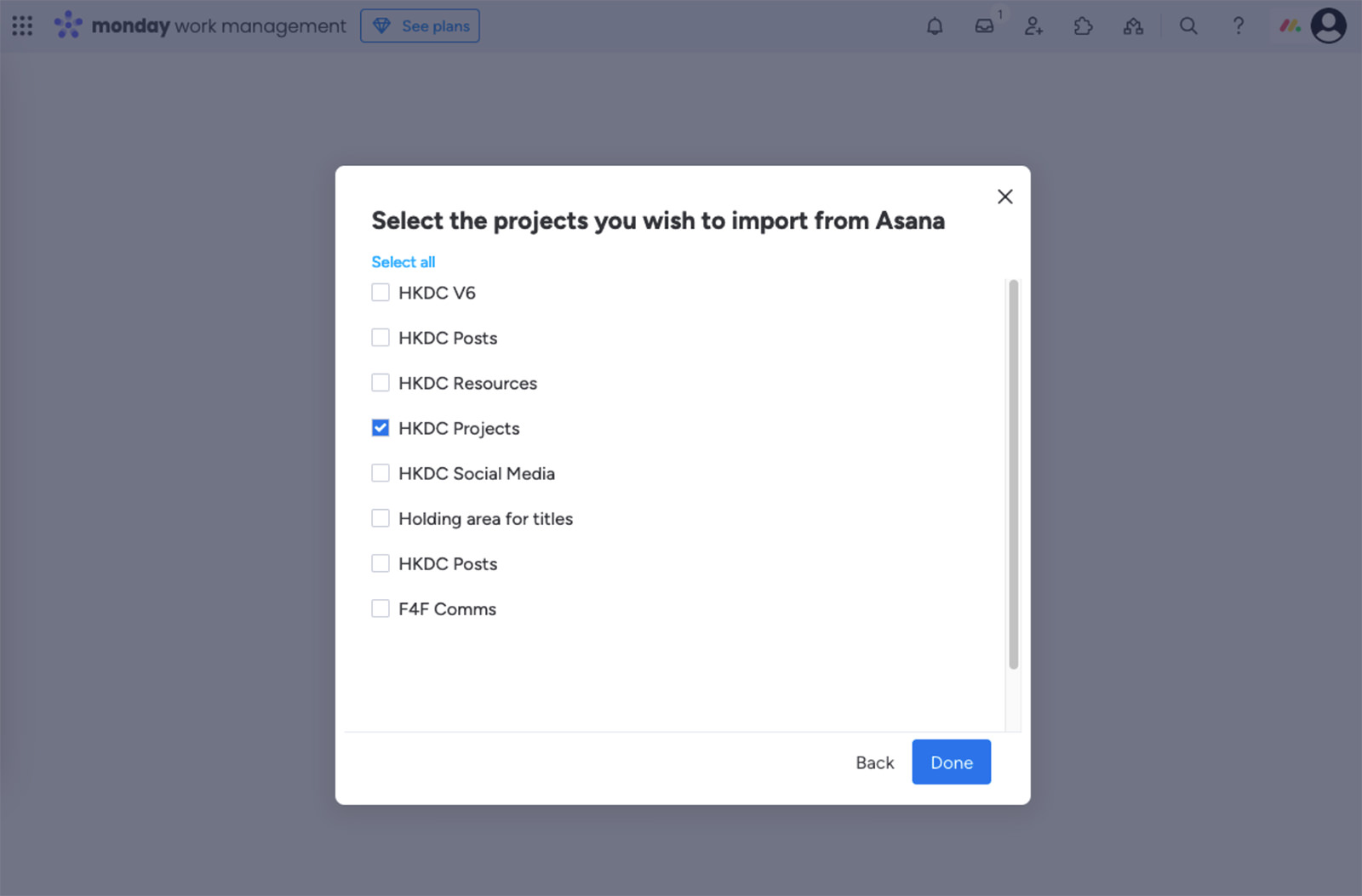This screenshot has width=1362, height=896.
Task: Close the Asana import dialog
Action: 1004,197
